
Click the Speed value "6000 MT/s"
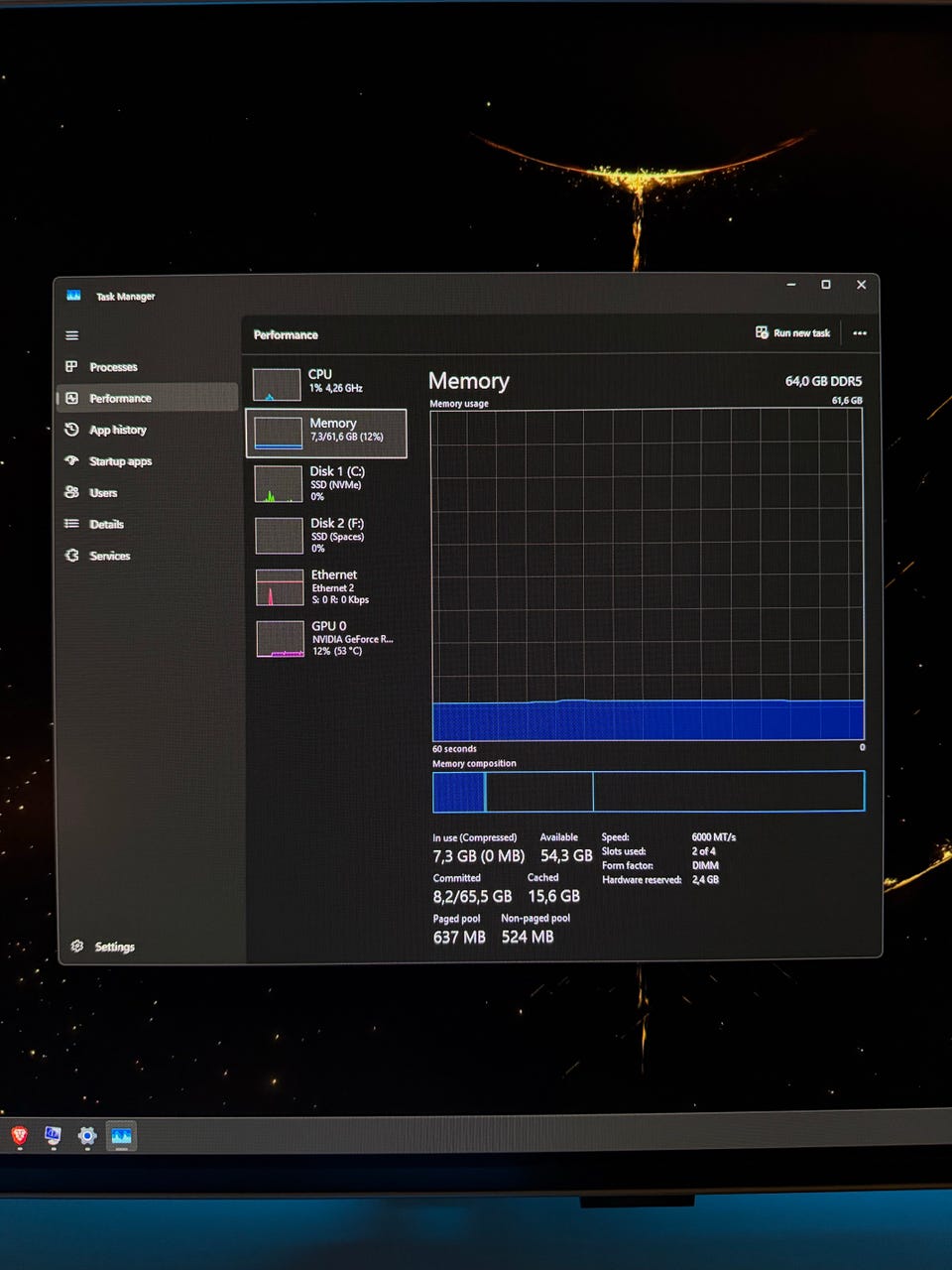point(714,837)
